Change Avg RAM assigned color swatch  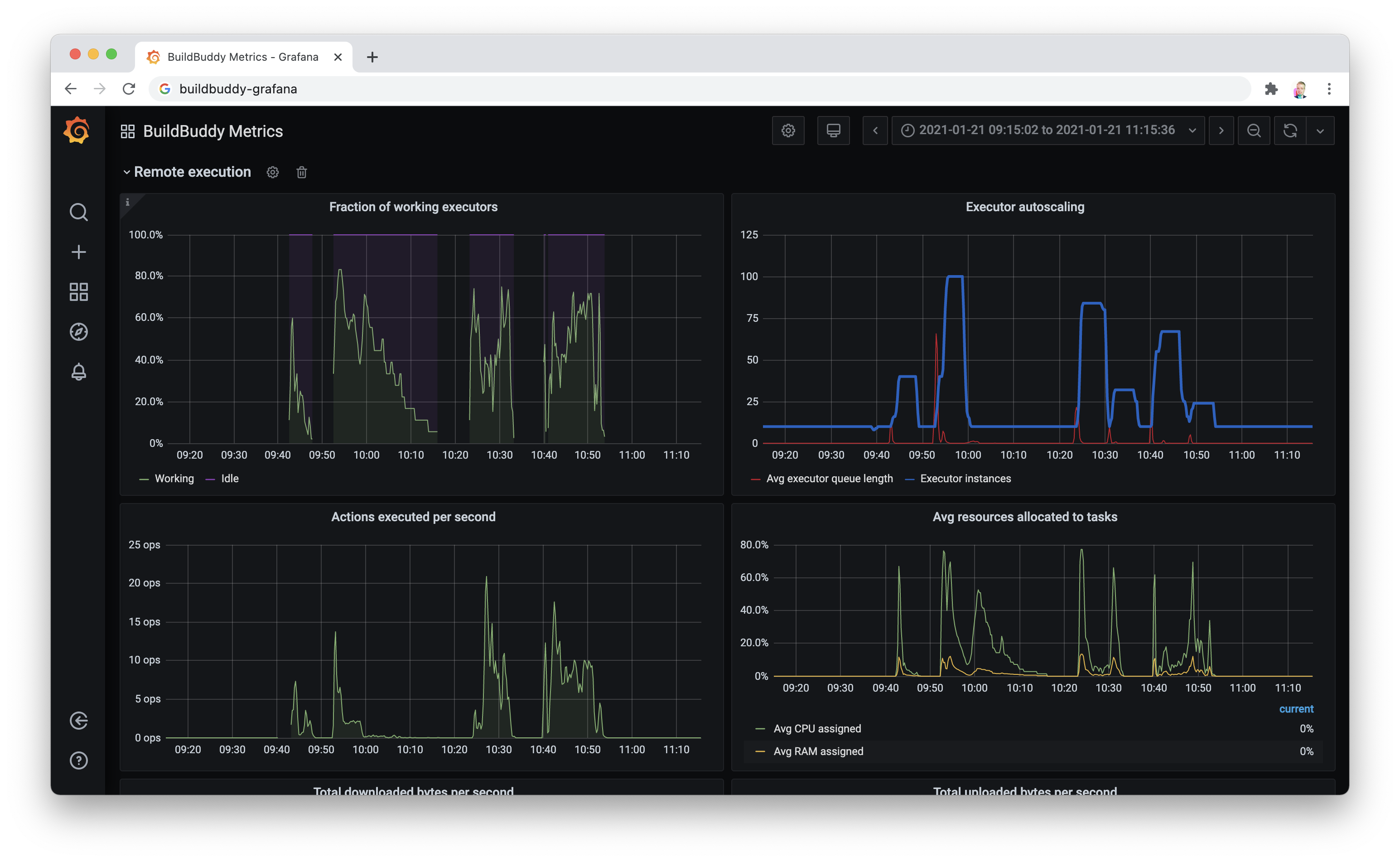(x=760, y=752)
